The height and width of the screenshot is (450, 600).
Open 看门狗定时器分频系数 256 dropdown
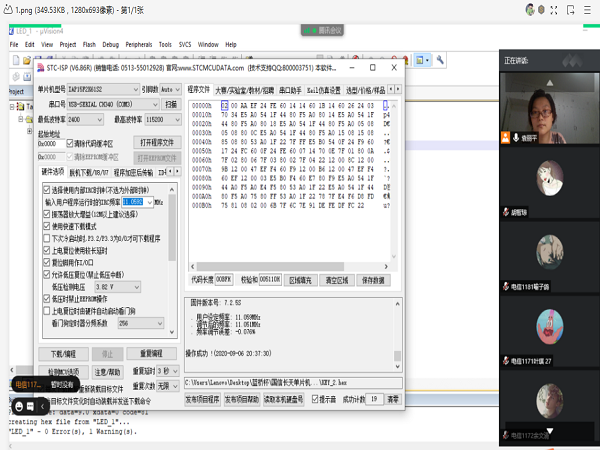(141, 323)
